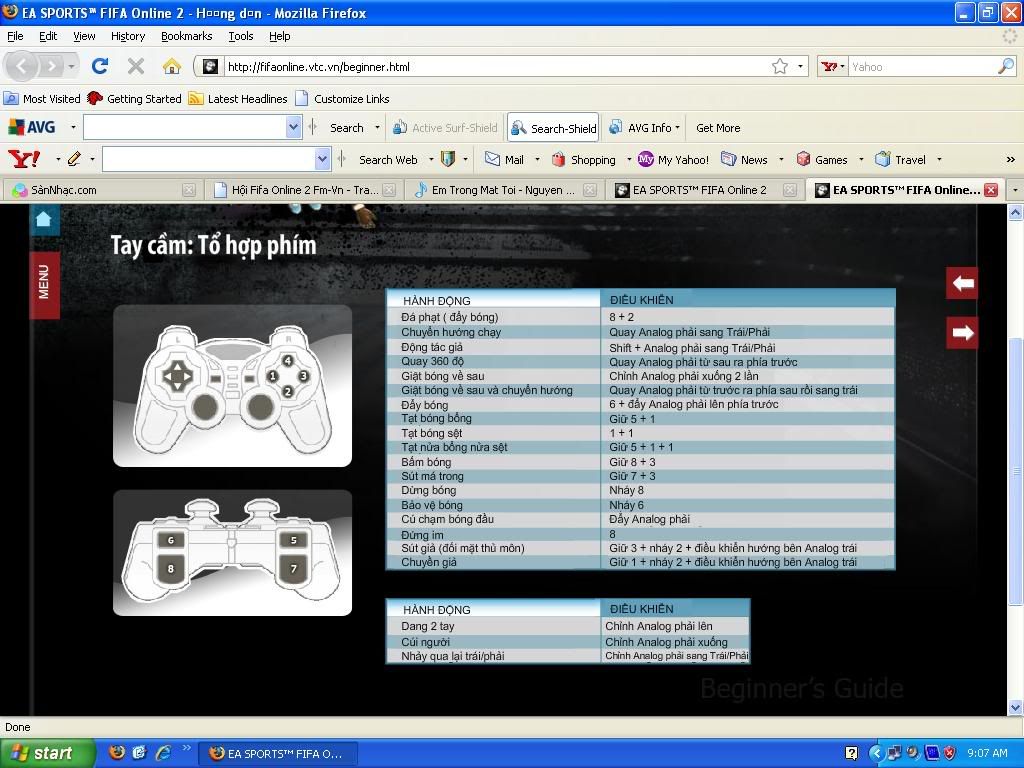This screenshot has width=1024, height=768.
Task: Click the scroll down arrow of page scrollbar
Action: [x=1015, y=707]
